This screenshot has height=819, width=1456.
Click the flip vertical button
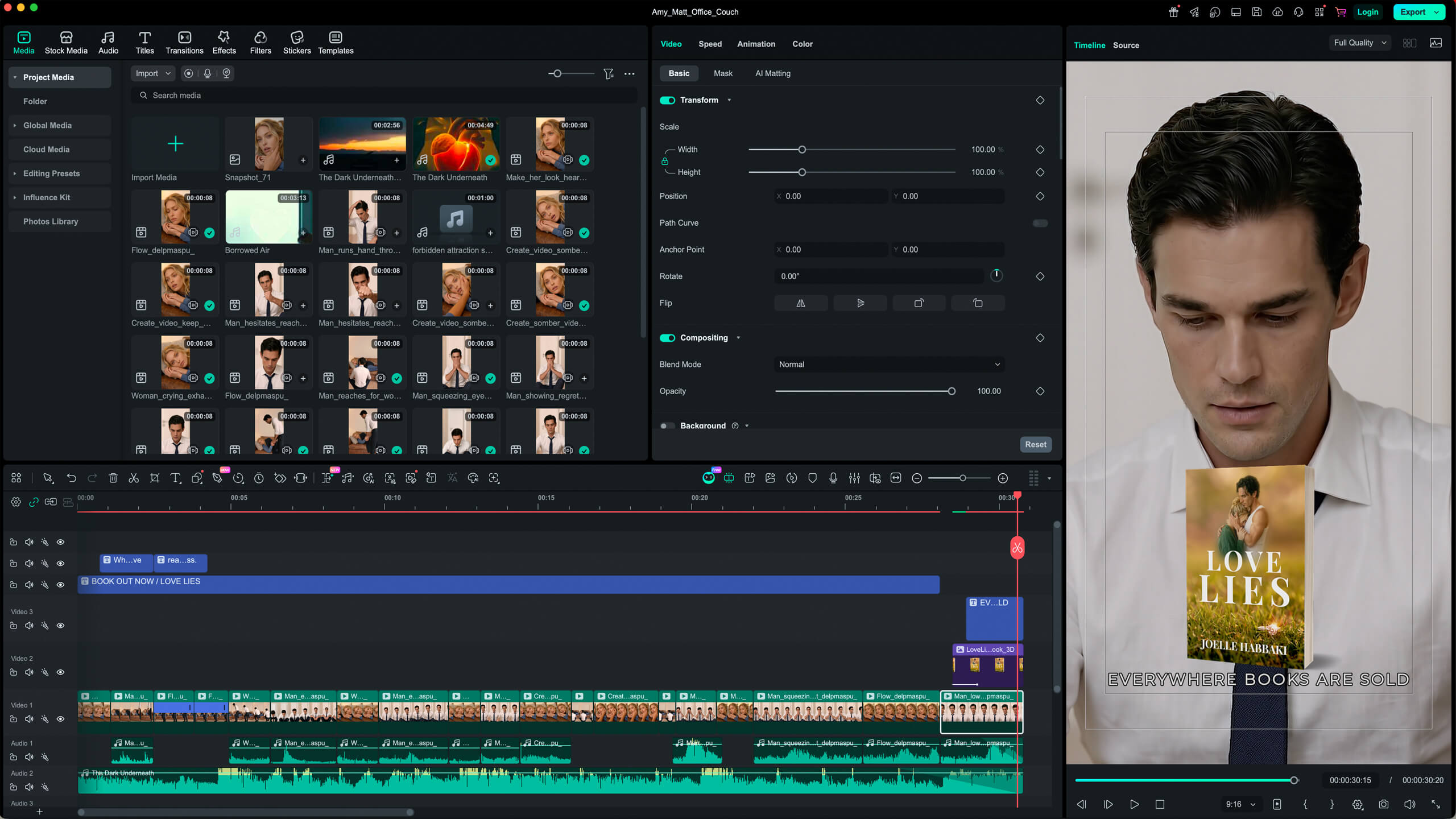pos(860,303)
